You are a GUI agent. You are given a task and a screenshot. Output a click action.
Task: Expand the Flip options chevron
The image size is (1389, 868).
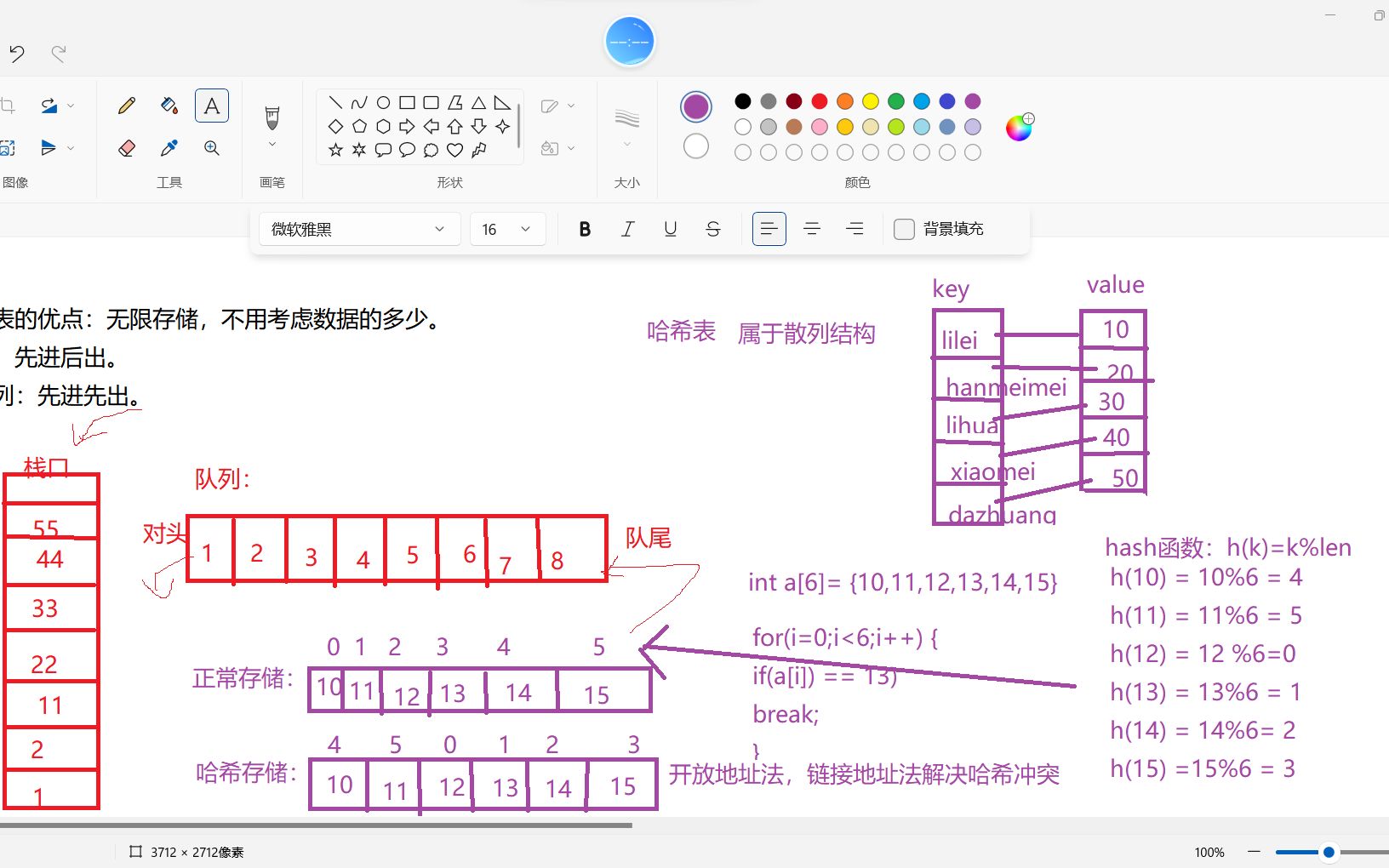[71, 148]
